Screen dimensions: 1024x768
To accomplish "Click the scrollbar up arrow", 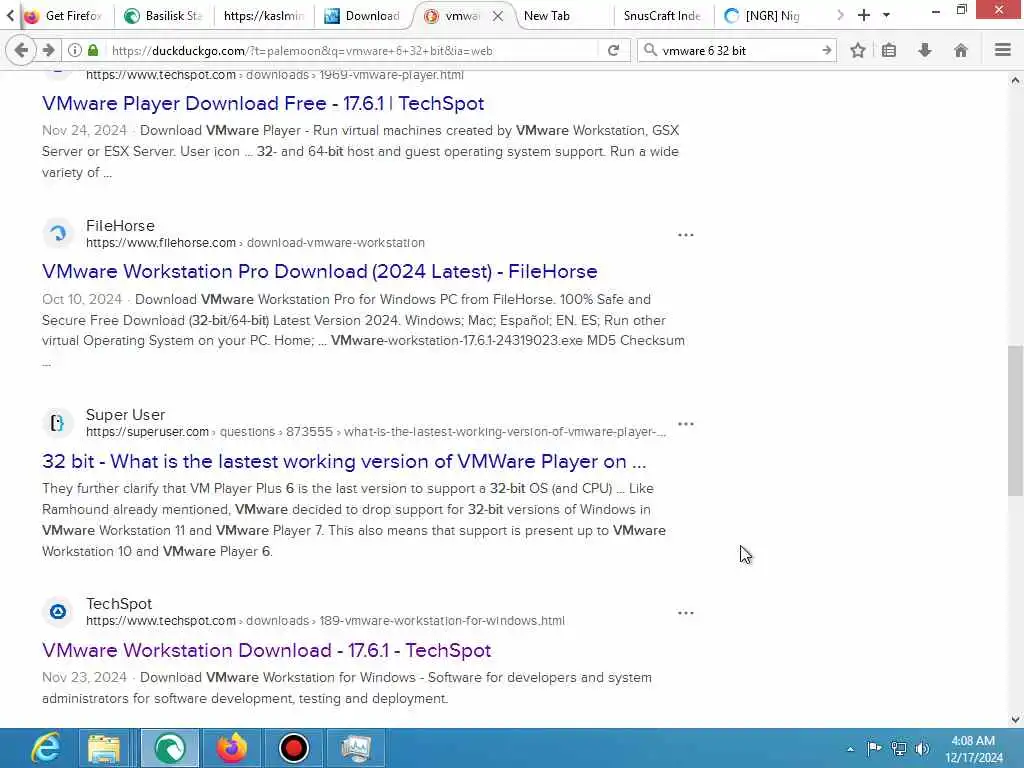I will coord(1015,80).
